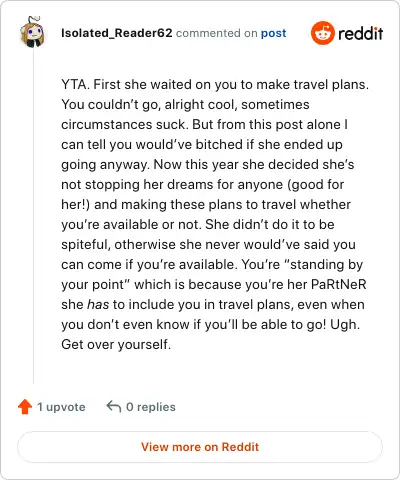400x480 pixels.
Task: Open the Isolated_Reader62 username profile
Action: [117, 33]
